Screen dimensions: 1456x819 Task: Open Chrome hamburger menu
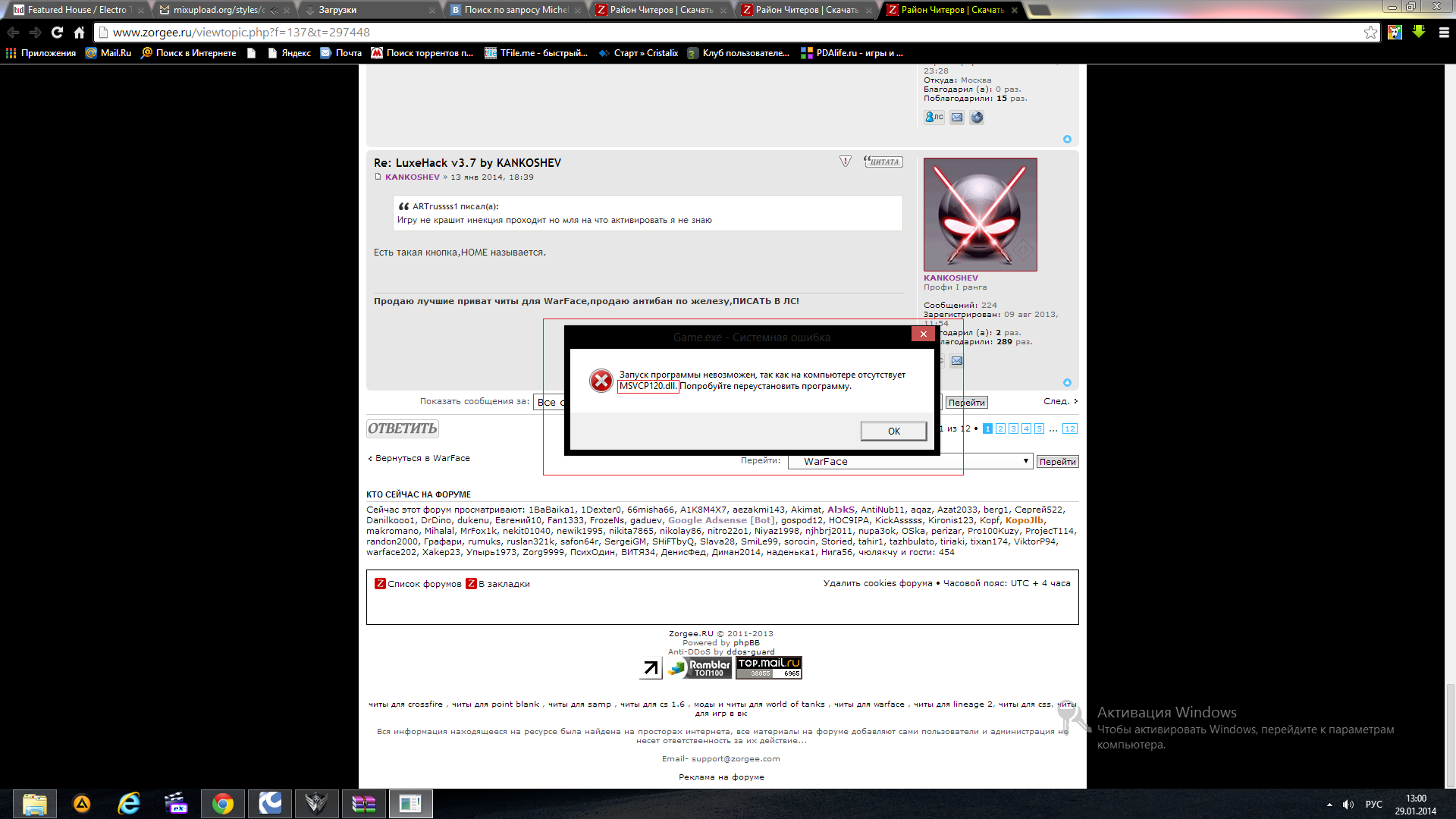point(1444,33)
